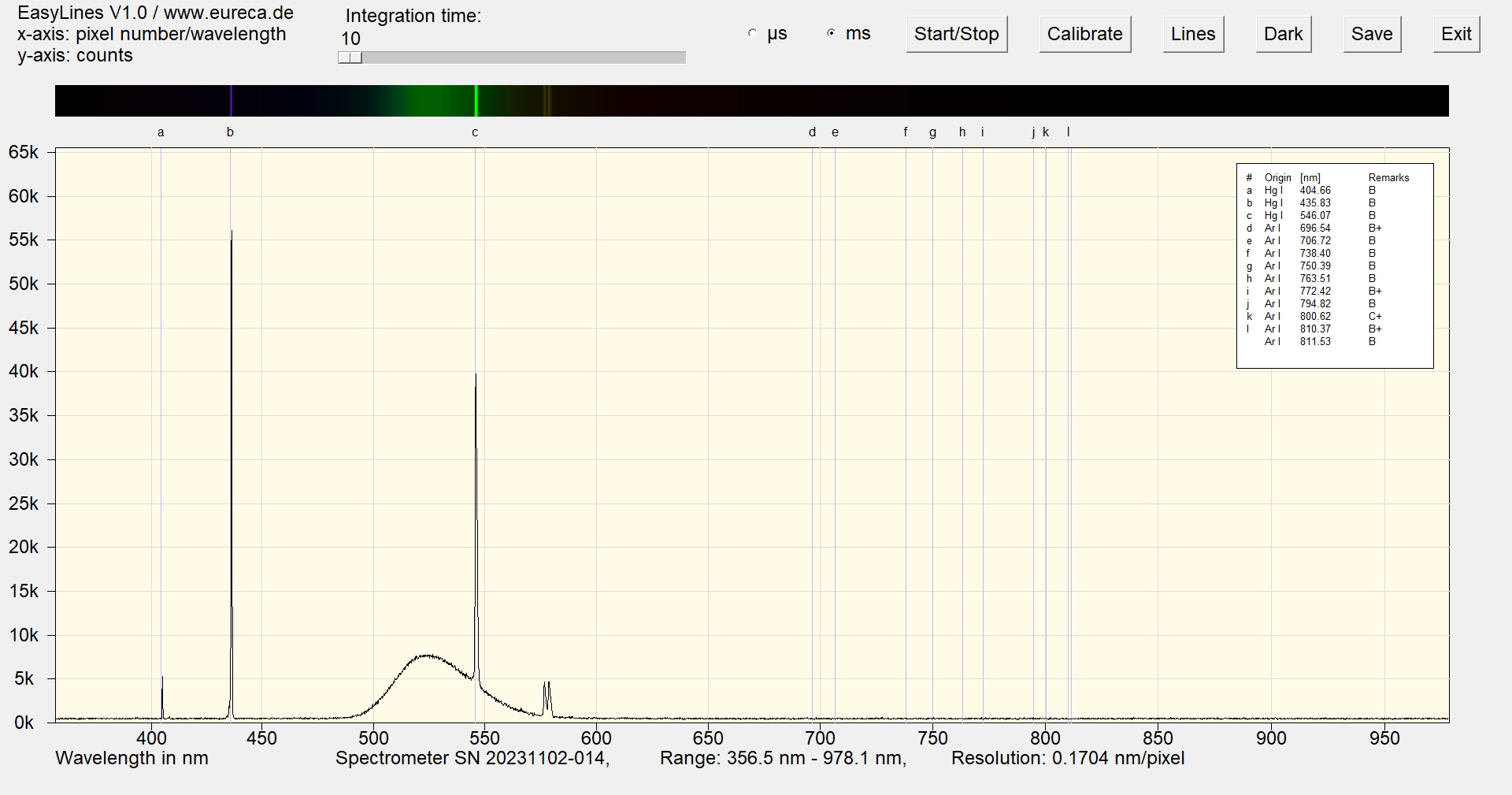Click the 35k y-axis tick label
The width and height of the screenshot is (1512, 795).
pos(24,415)
